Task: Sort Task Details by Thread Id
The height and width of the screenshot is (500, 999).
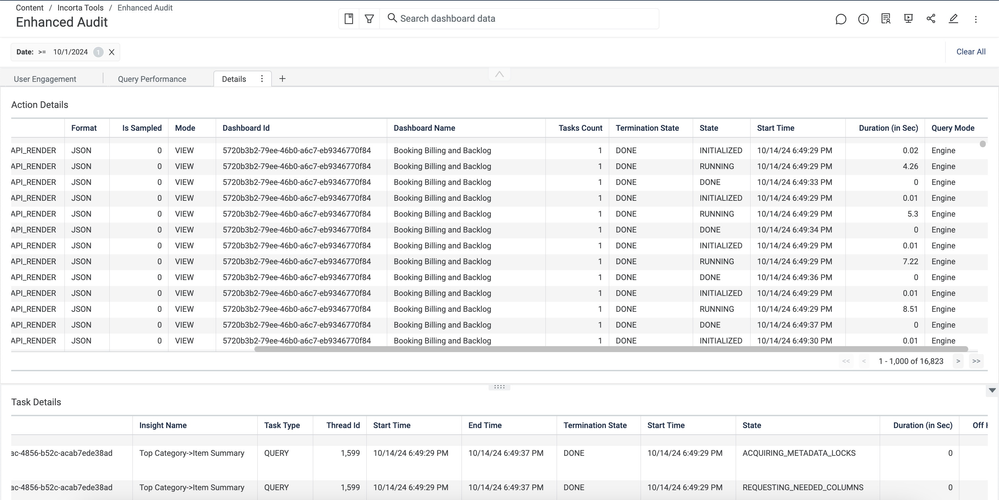Action: pyautogui.click(x=343, y=425)
